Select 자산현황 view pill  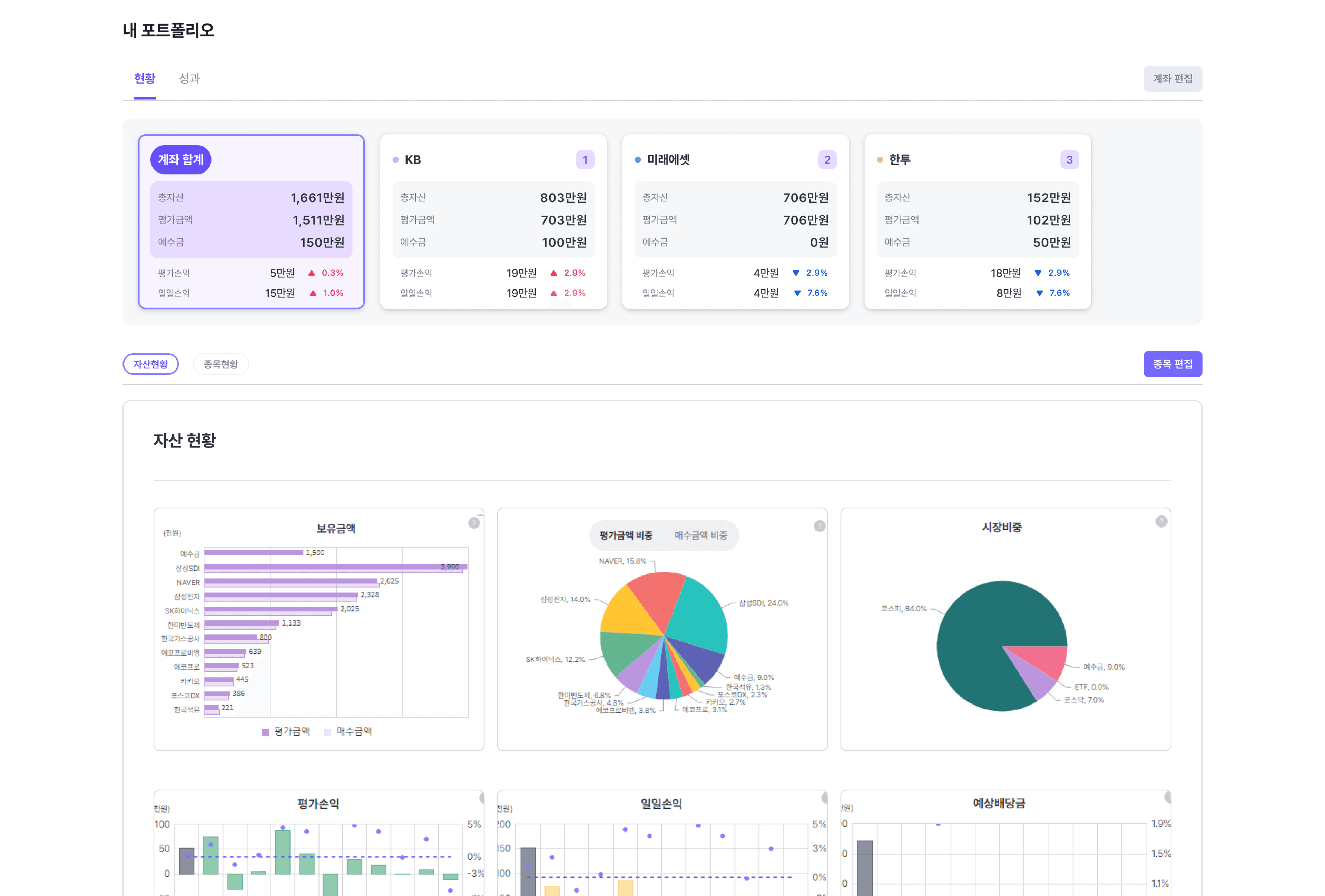[150, 364]
